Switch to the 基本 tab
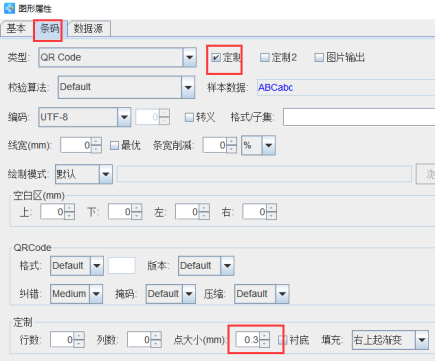This screenshot has width=440, height=363. pos(16,28)
